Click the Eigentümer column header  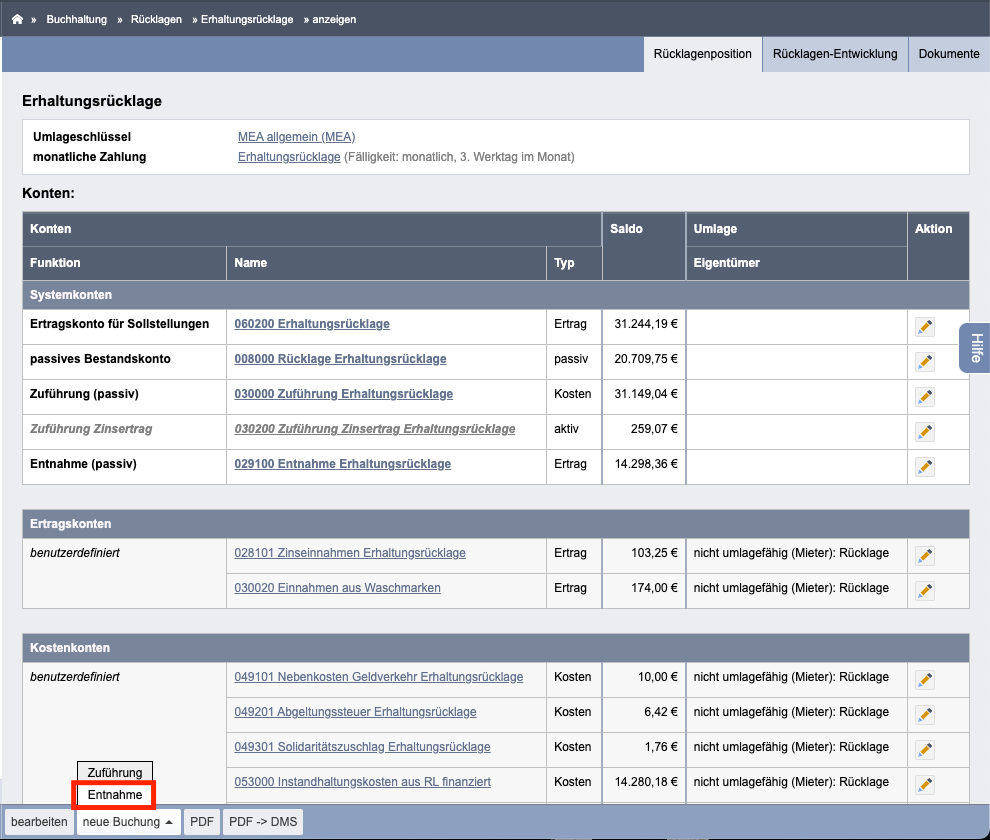click(x=796, y=263)
